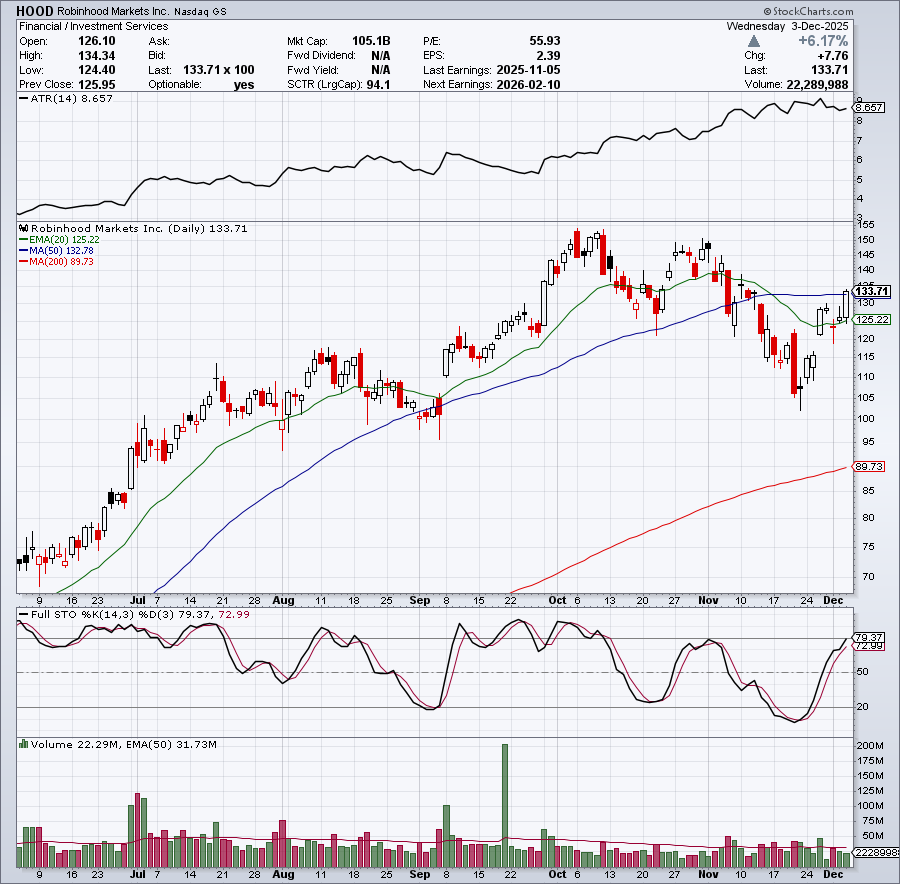Click the SCTR (LrgCap) value 94.1
The height and width of the screenshot is (884, 900).
coord(378,84)
